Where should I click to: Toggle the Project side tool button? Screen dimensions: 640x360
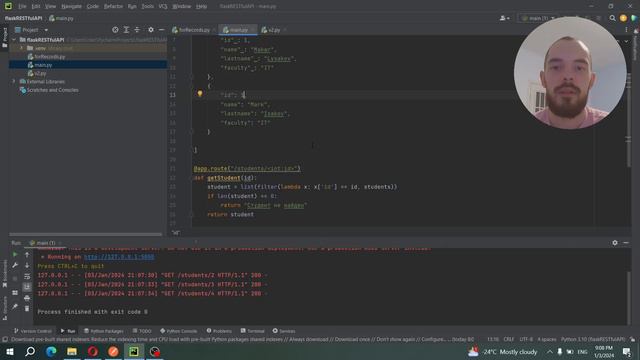point(4,38)
